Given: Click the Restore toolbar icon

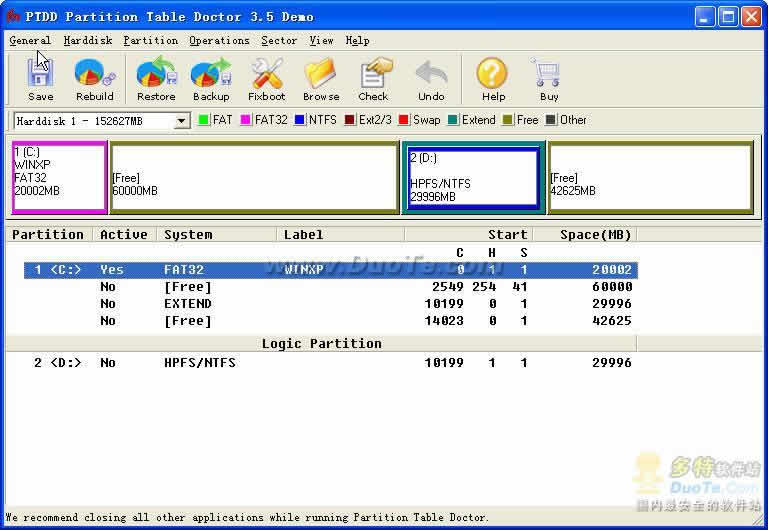Looking at the screenshot, I should coord(156,79).
